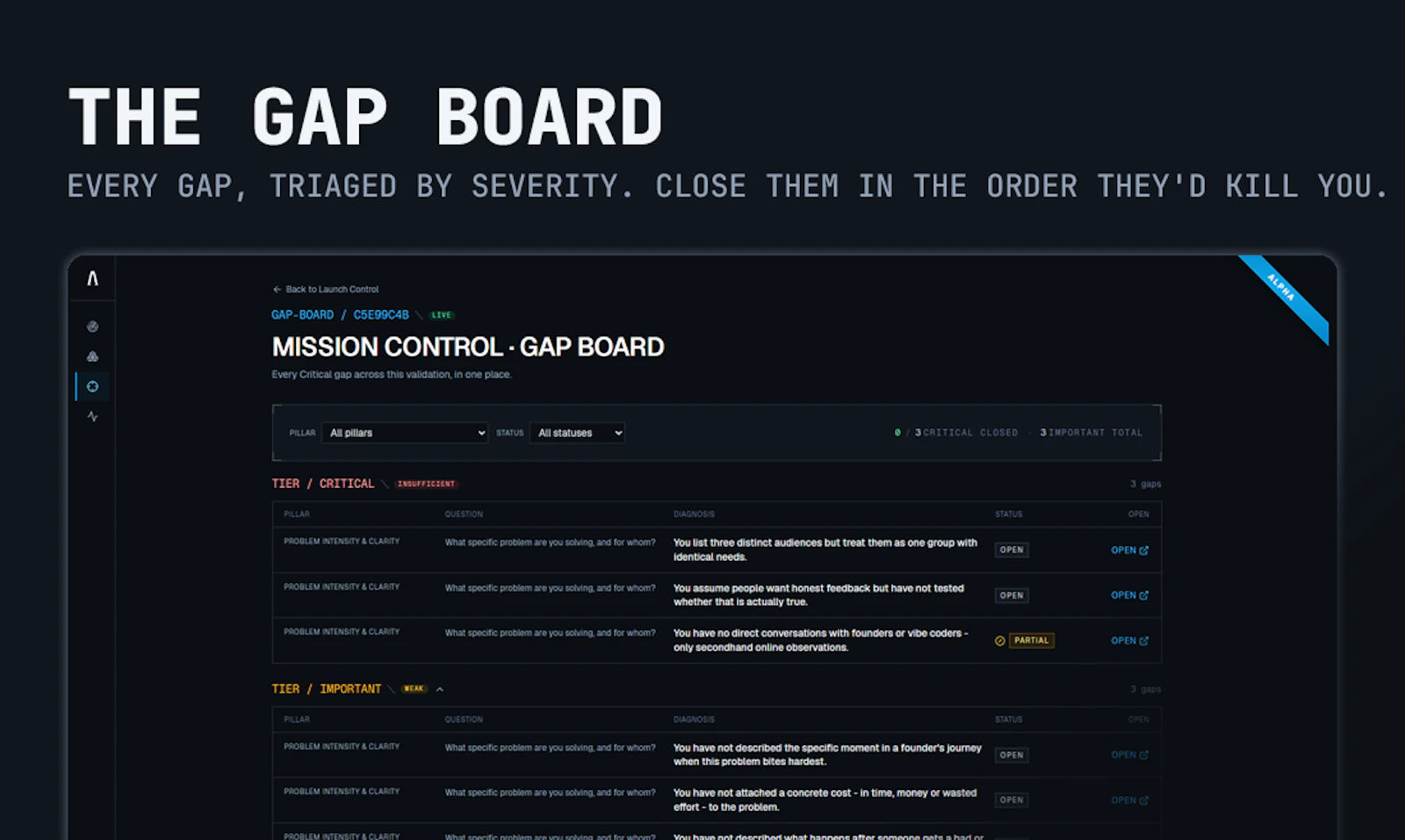This screenshot has width=1405, height=840.
Task: Click OPEN status badge for 'honest feedback' row
Action: [1012, 595]
